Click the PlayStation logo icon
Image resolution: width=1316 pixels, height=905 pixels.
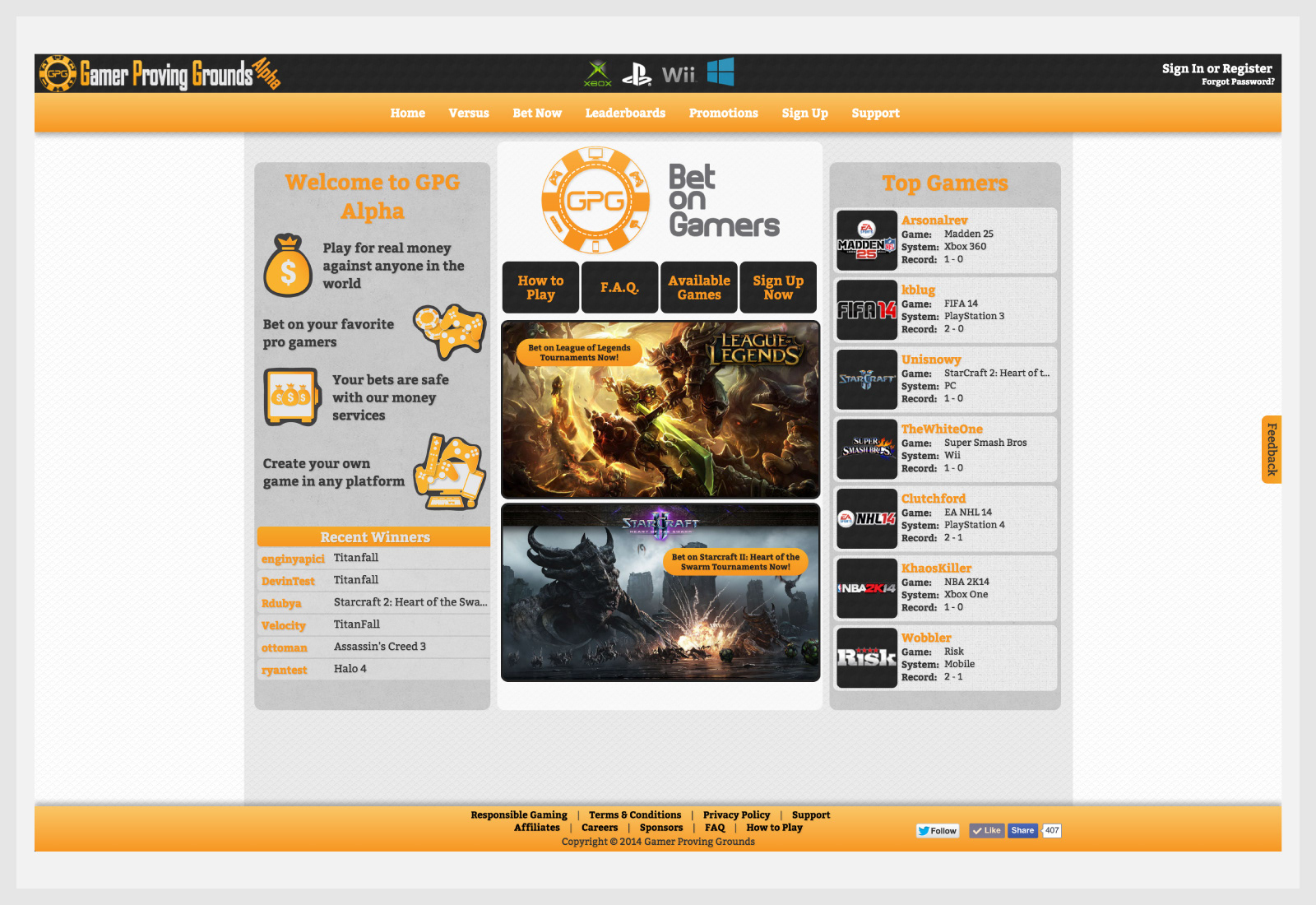[x=637, y=75]
